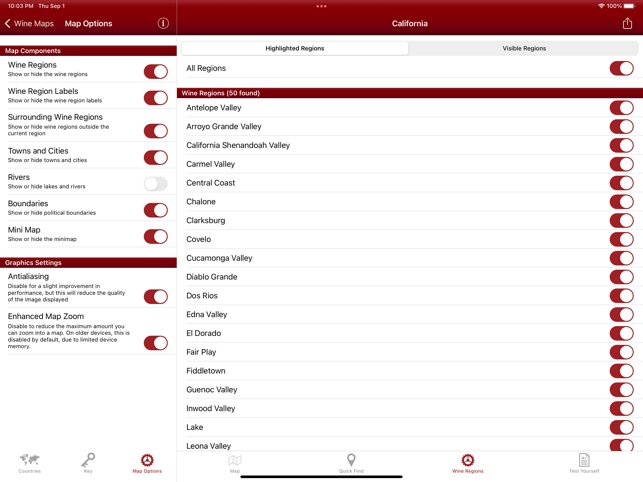Select the Highlighted Regions tab

(x=294, y=48)
